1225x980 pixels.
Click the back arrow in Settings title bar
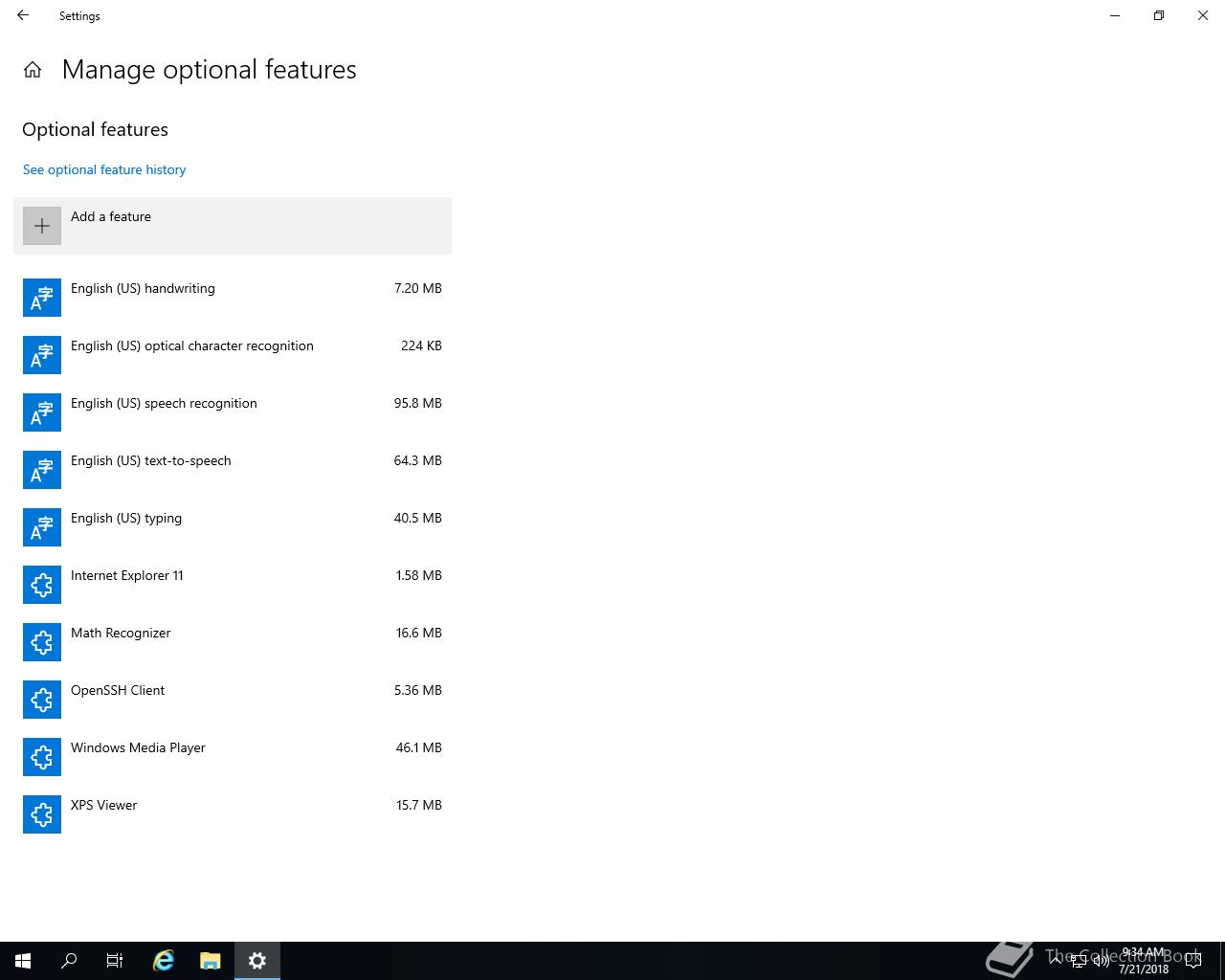point(23,15)
